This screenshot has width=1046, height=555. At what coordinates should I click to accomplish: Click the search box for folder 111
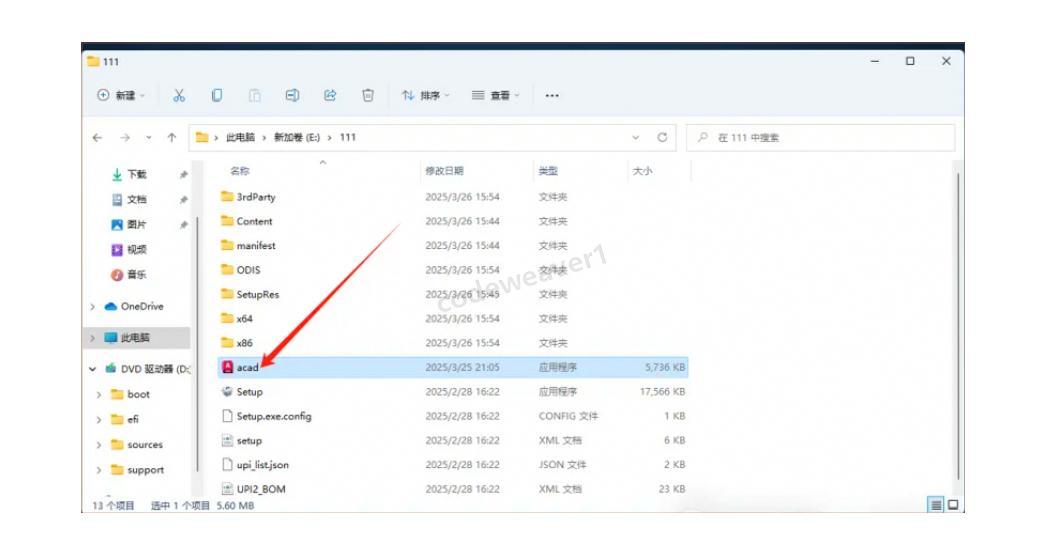[x=821, y=137]
